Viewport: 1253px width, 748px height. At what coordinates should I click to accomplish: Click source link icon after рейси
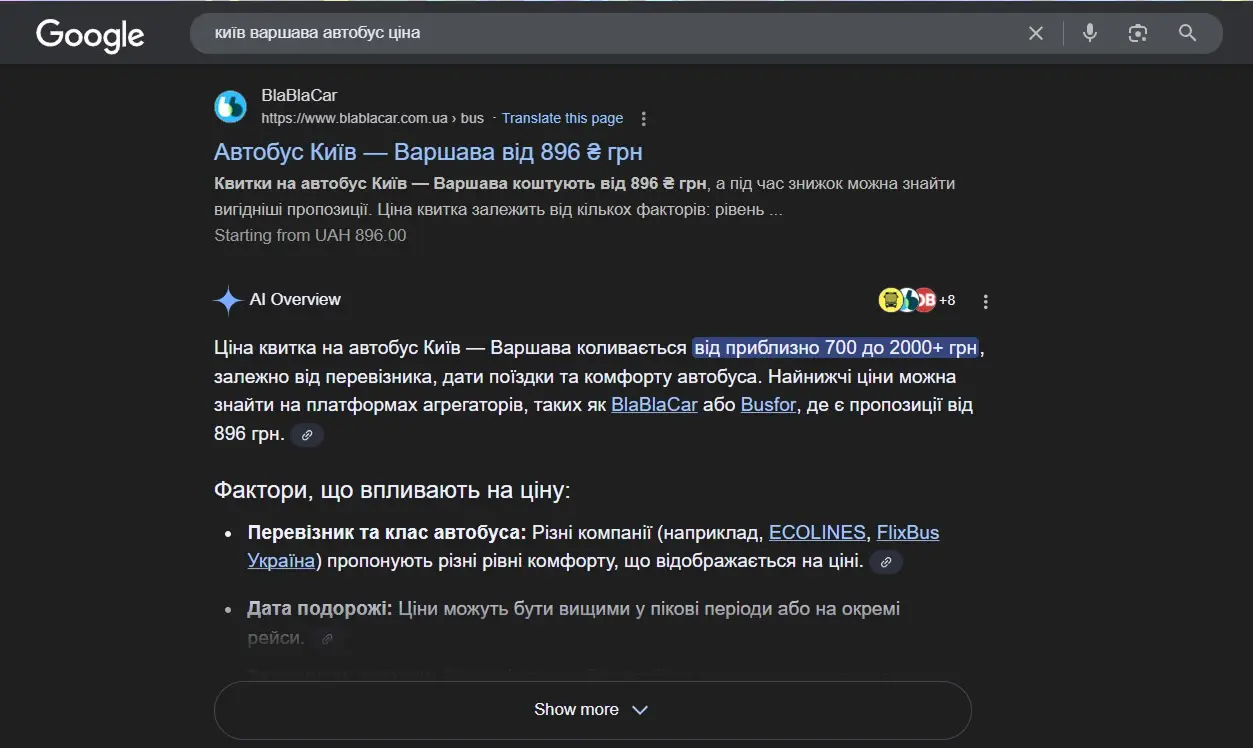pos(326,638)
